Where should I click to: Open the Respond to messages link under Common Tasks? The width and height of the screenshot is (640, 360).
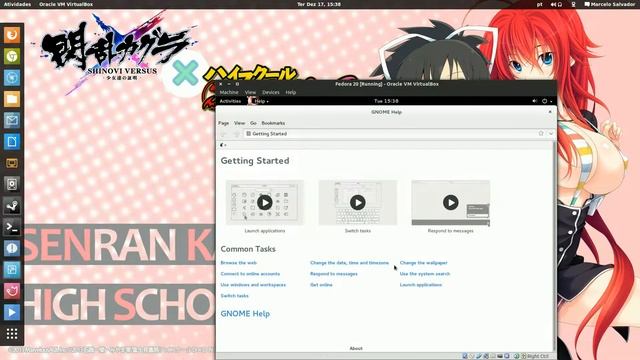click(334, 274)
